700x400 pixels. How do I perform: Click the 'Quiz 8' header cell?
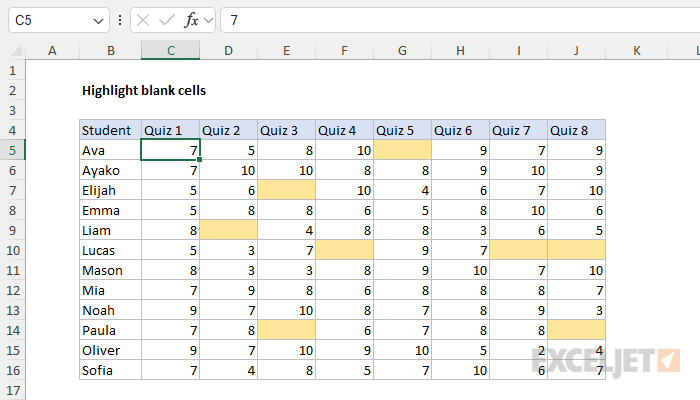click(x=577, y=130)
